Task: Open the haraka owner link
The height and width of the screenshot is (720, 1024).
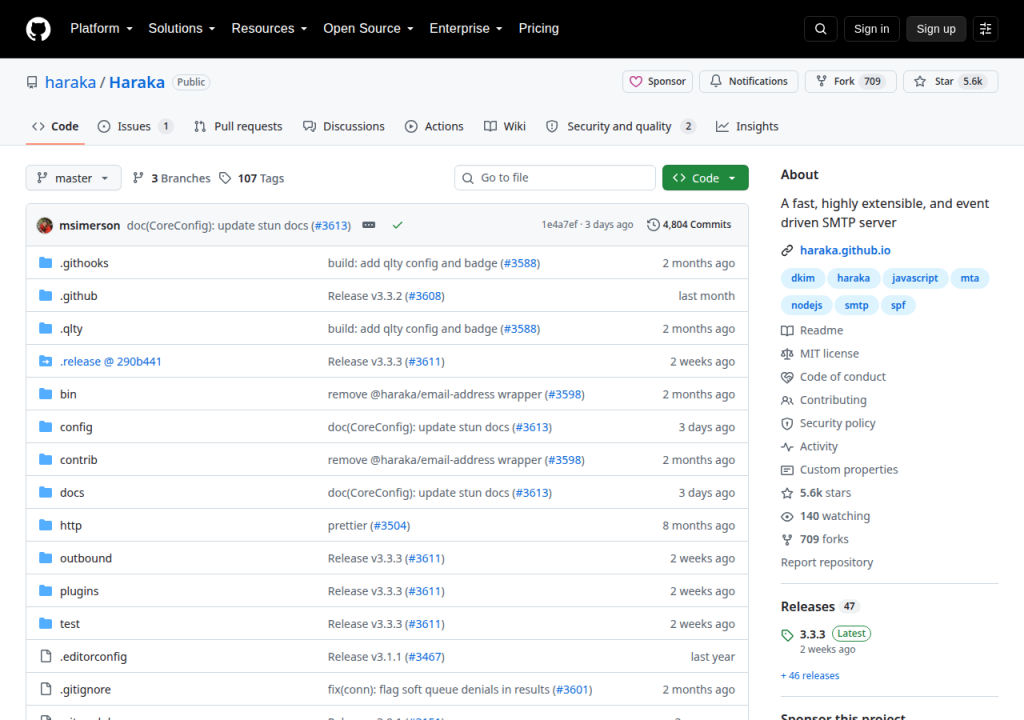Action: pos(71,82)
